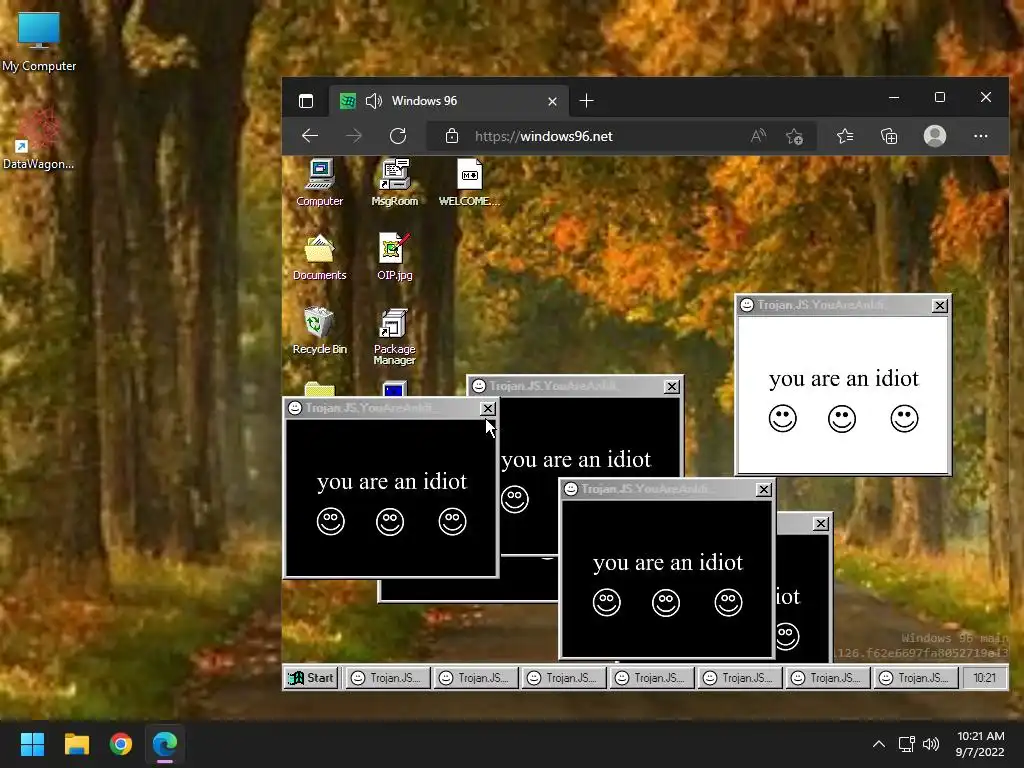The width and height of the screenshot is (1024, 768).
Task: Click the Windows 96 taskbar clock 10:21
Action: pyautogui.click(x=985, y=678)
